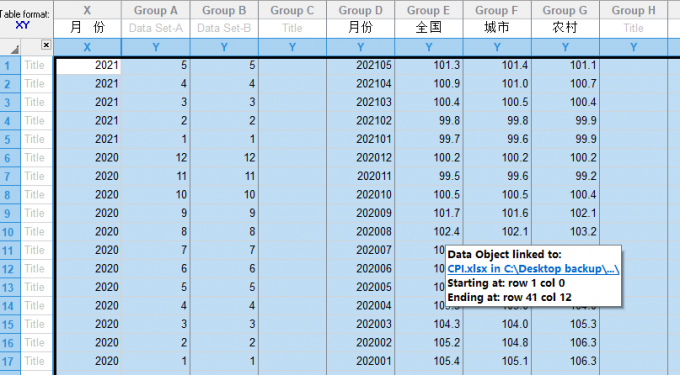Select the 城市 value 104.8
This screenshot has height=375, width=680.
click(x=497, y=343)
